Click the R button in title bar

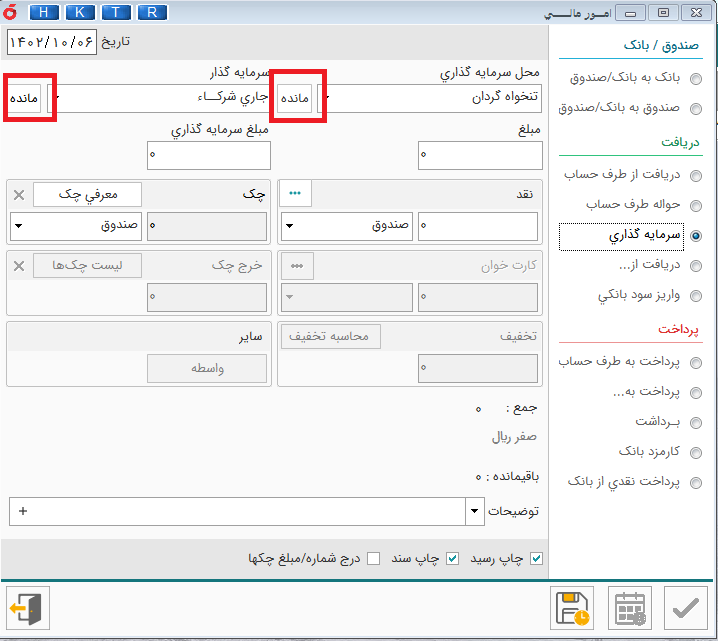[151, 12]
